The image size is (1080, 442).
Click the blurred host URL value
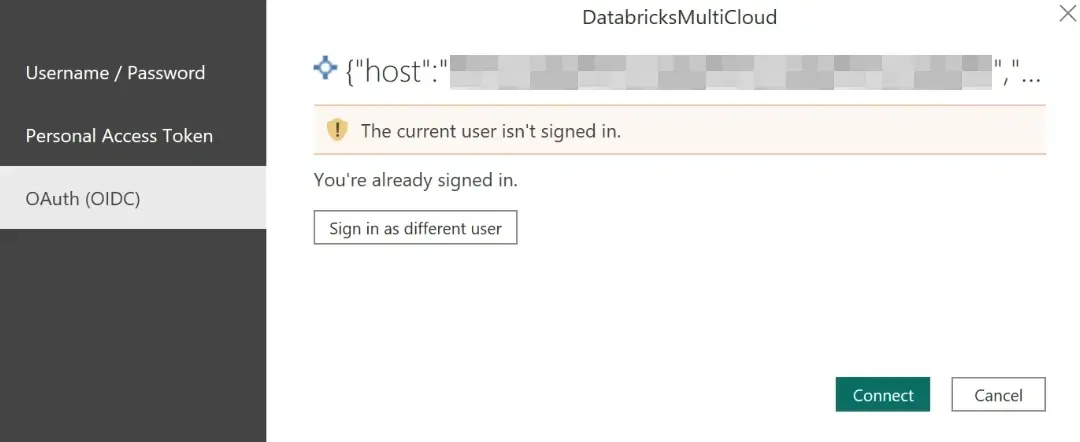pos(720,72)
